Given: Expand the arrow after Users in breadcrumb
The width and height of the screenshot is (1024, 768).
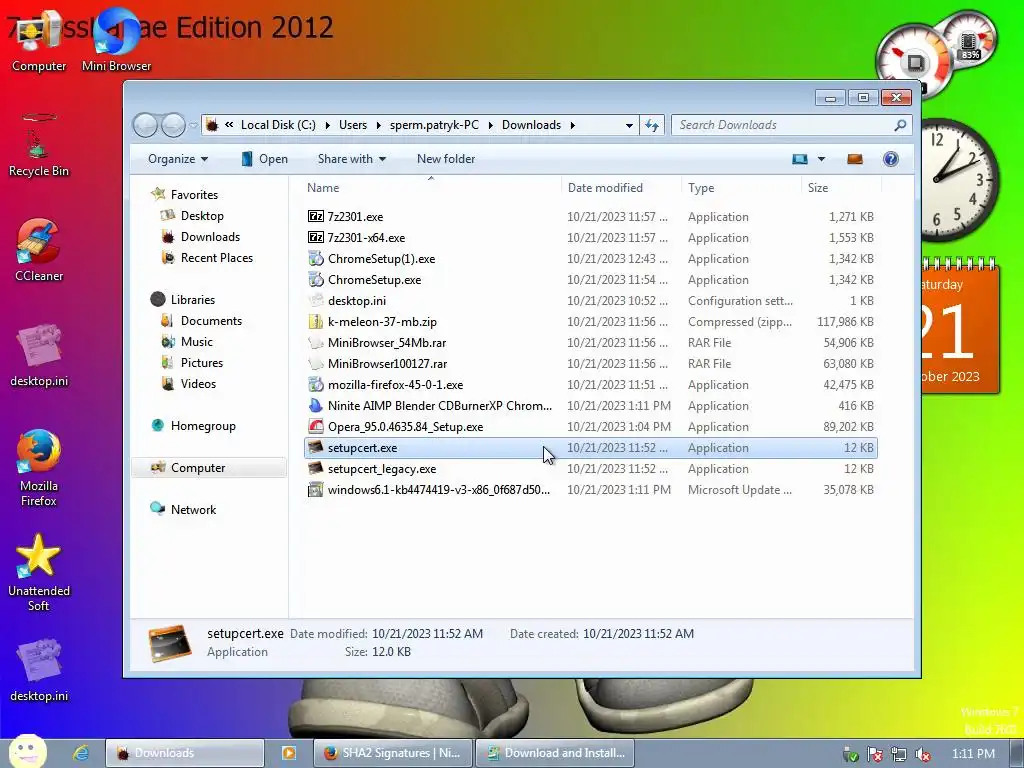Looking at the screenshot, I should coord(378,125).
